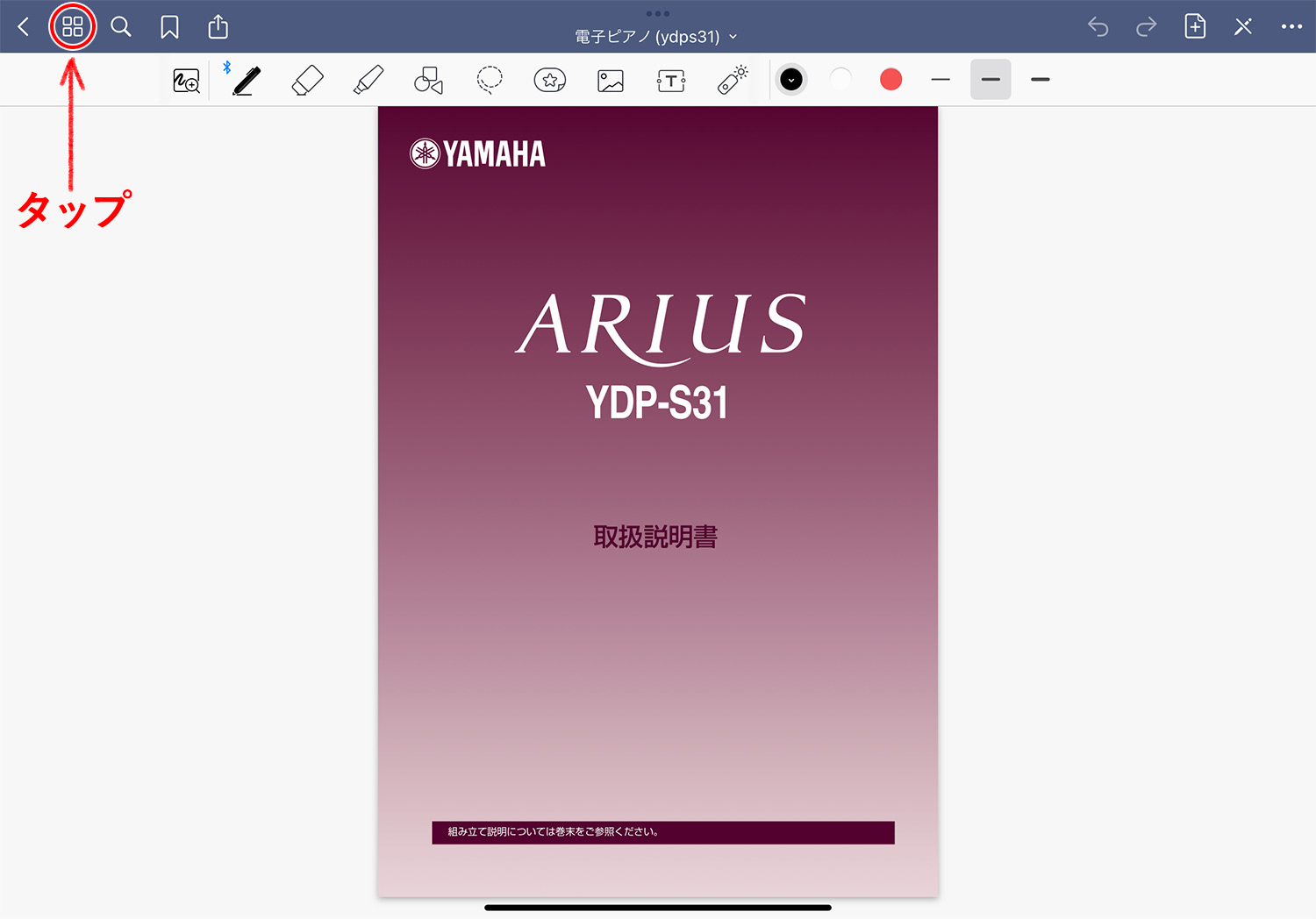The image size is (1316, 919).
Task: Tap the YAMAHA logo on the cover
Action: (x=477, y=153)
